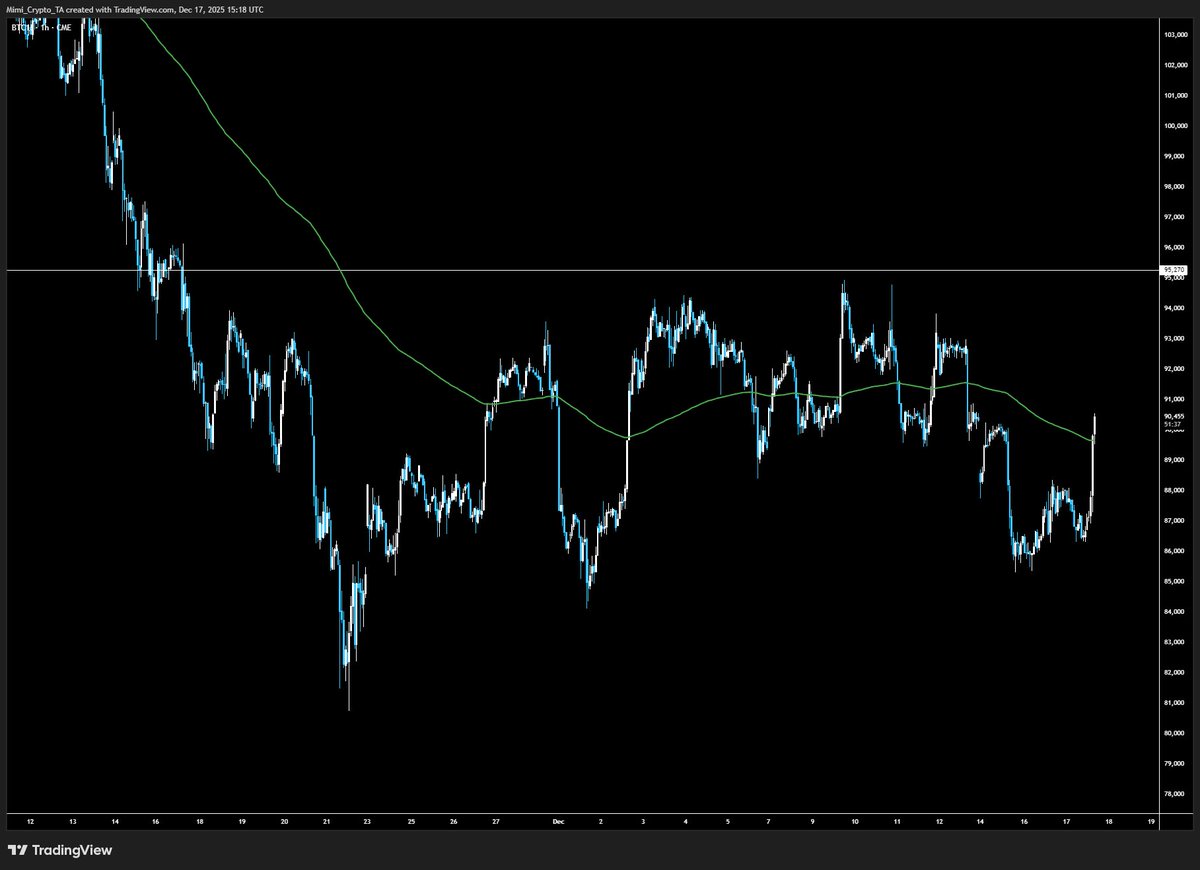Click the 25 date on the time axis

pos(411,821)
